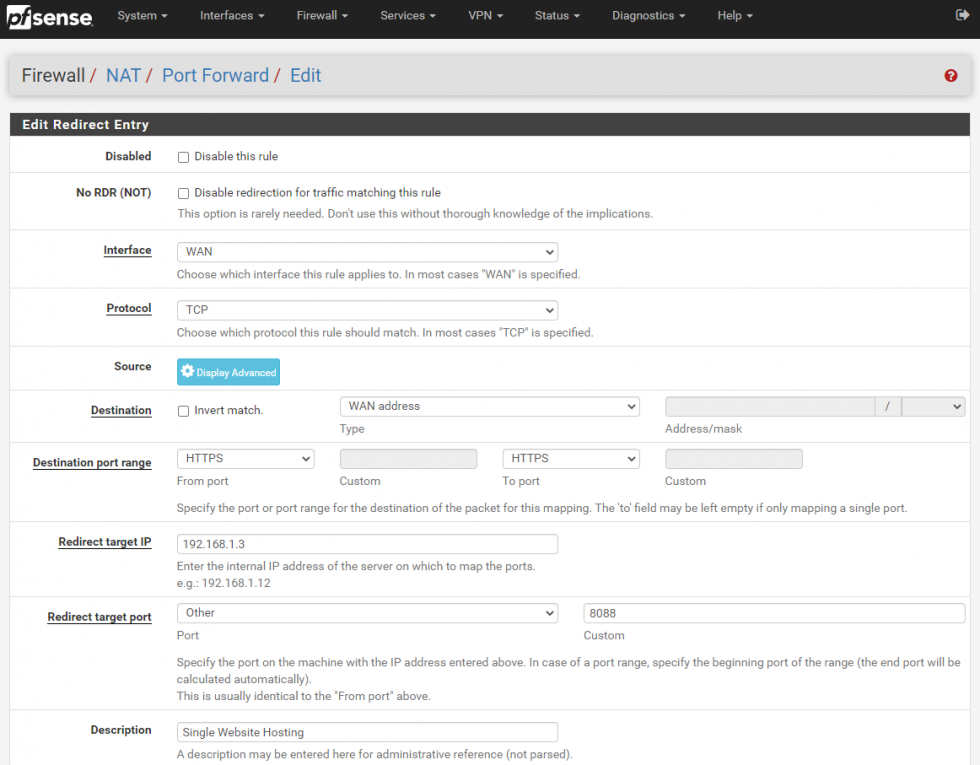
Task: Toggle Invert match for the Destination
Action: pyautogui.click(x=184, y=410)
